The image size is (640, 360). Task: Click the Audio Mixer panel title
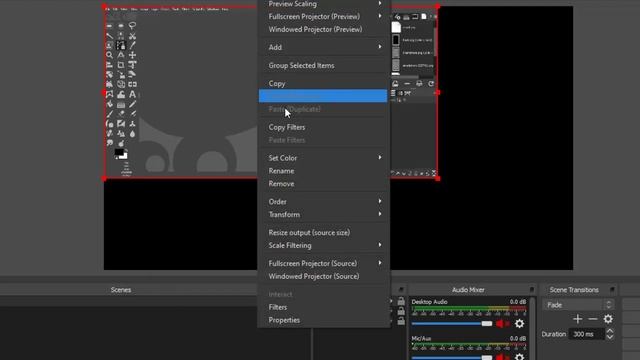[x=468, y=290]
